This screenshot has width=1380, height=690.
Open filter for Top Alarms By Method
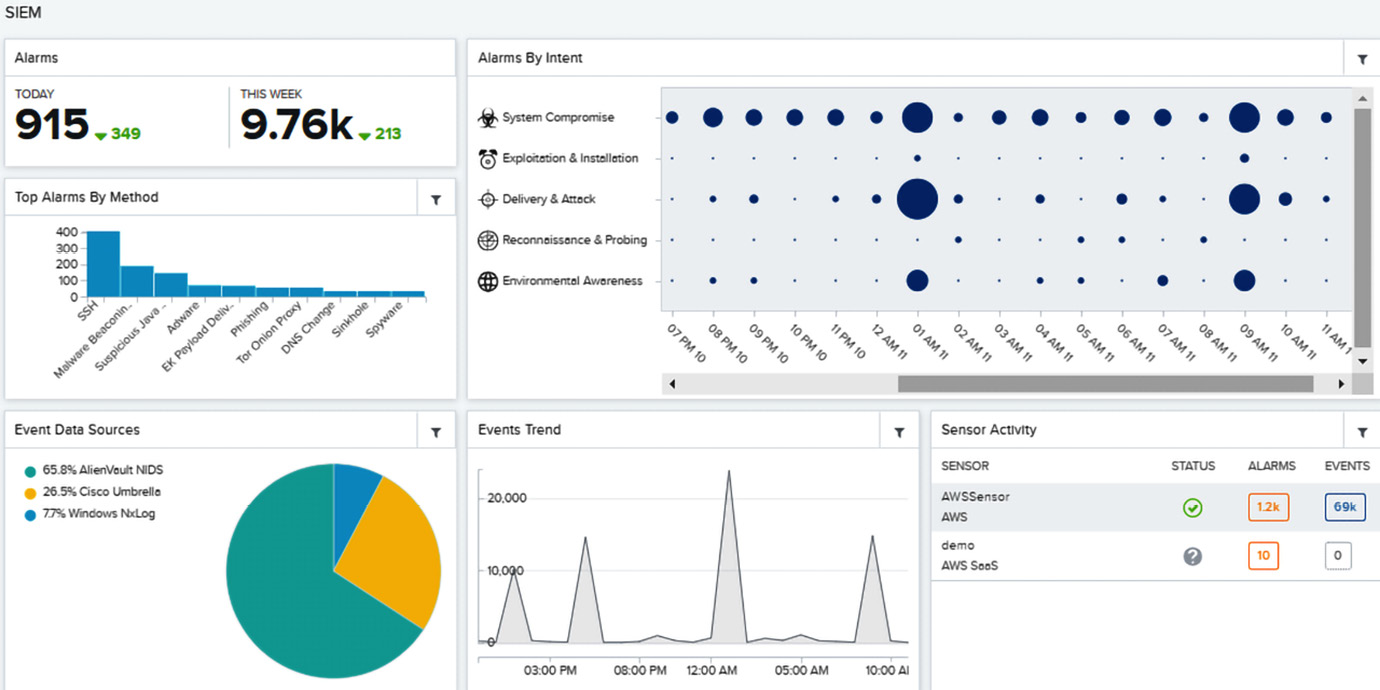[x=436, y=199]
